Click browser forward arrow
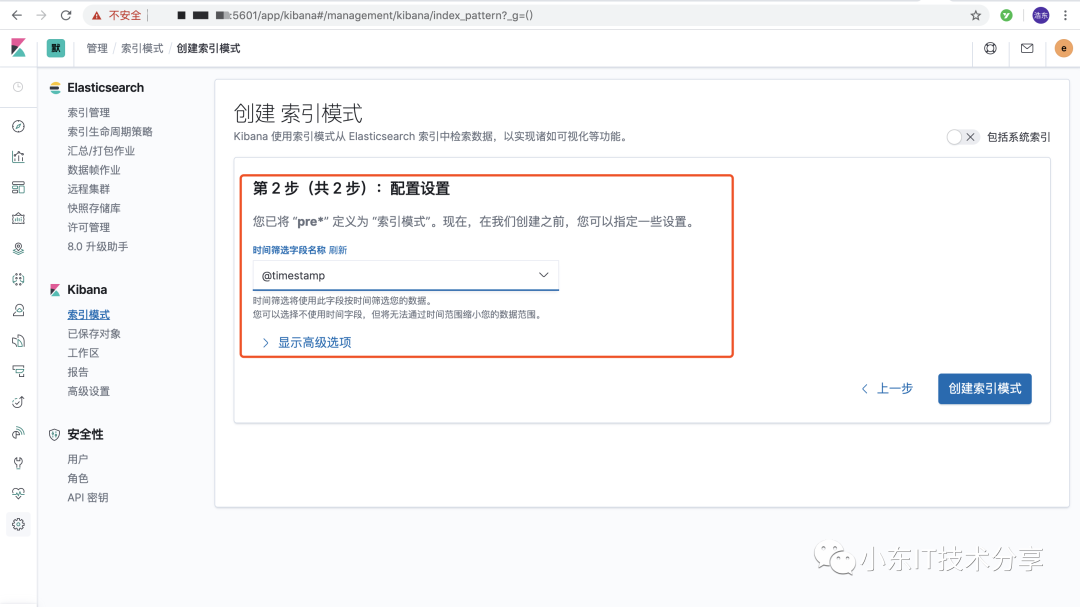1080x607 pixels. 41,15
